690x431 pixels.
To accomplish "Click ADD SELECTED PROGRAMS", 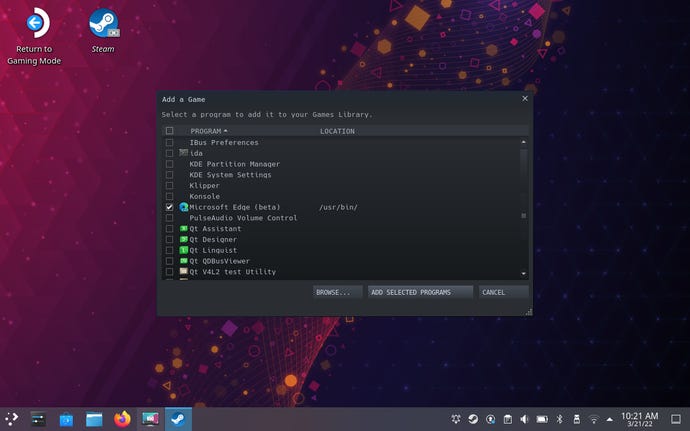I will click(x=419, y=292).
